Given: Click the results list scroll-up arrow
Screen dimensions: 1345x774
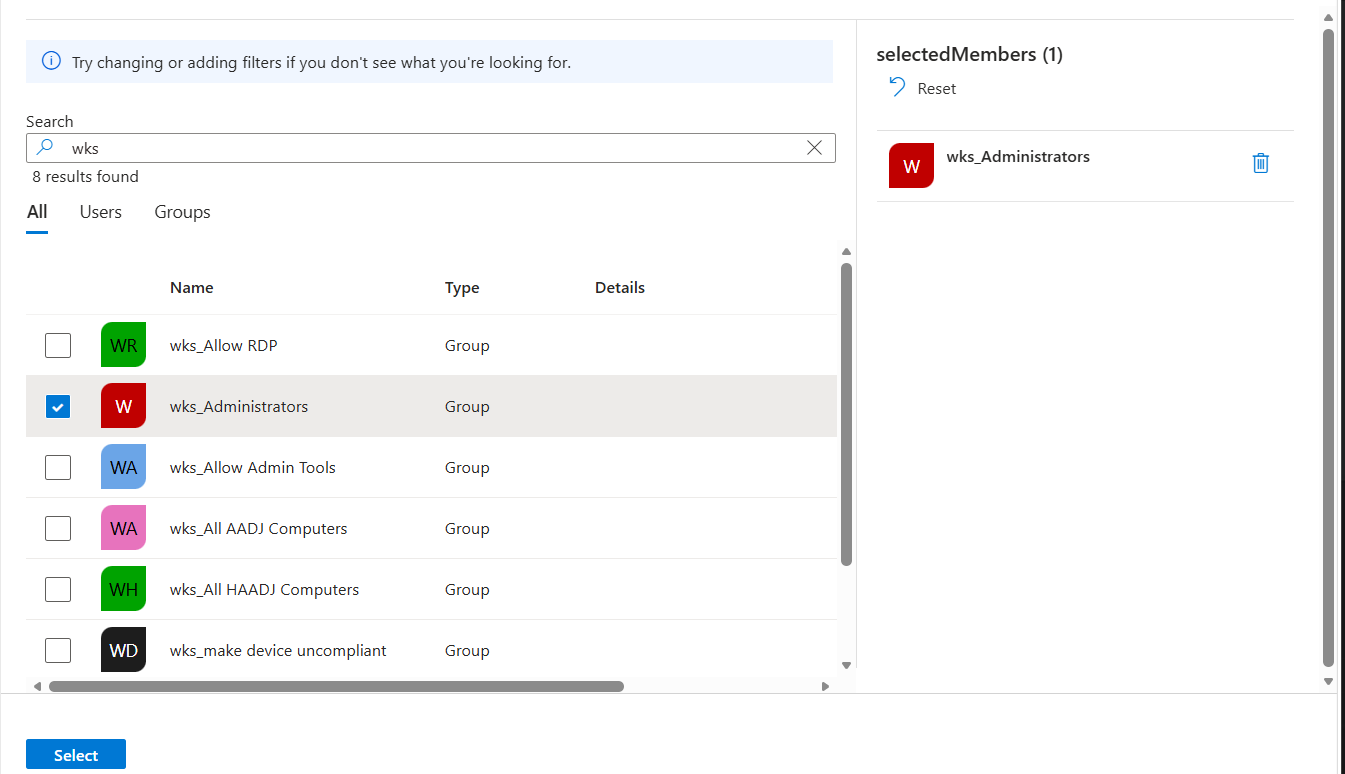Looking at the screenshot, I should [846, 252].
